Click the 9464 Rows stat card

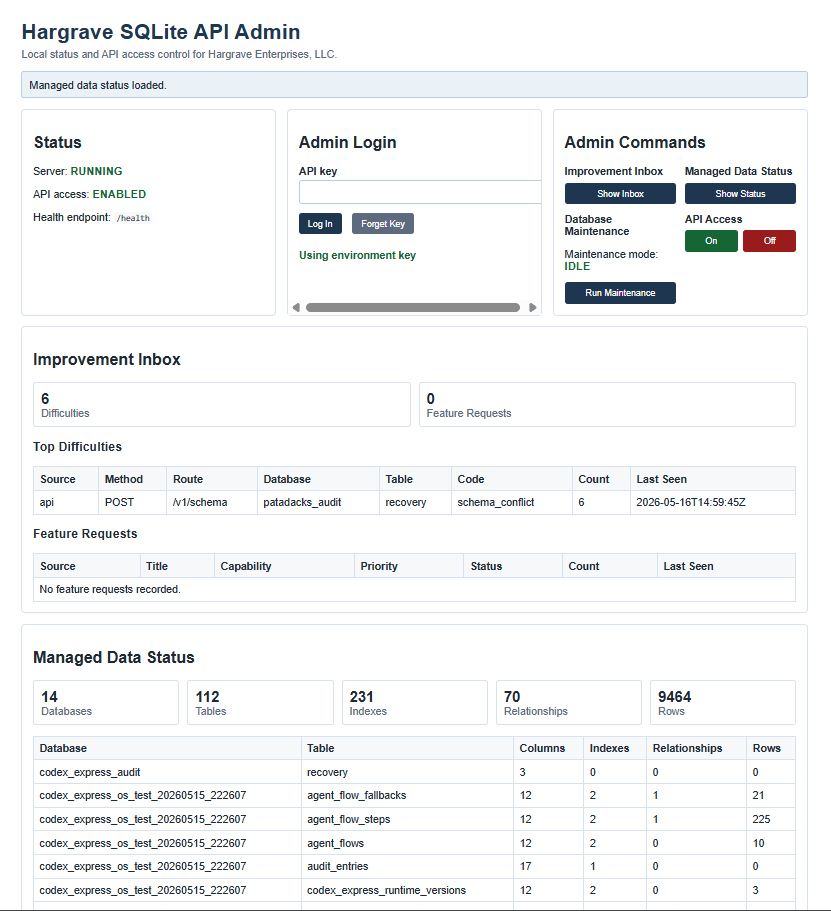[723, 702]
